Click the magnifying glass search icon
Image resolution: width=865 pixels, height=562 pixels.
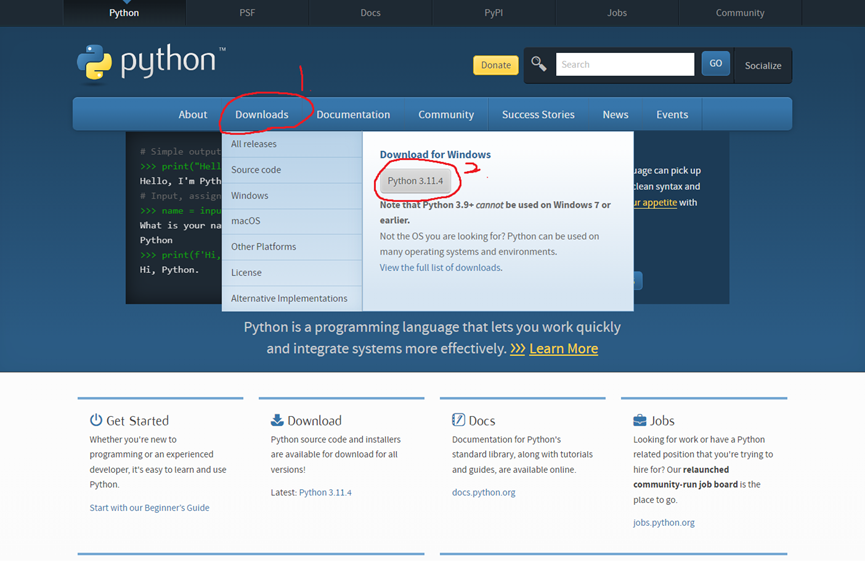tap(538, 64)
